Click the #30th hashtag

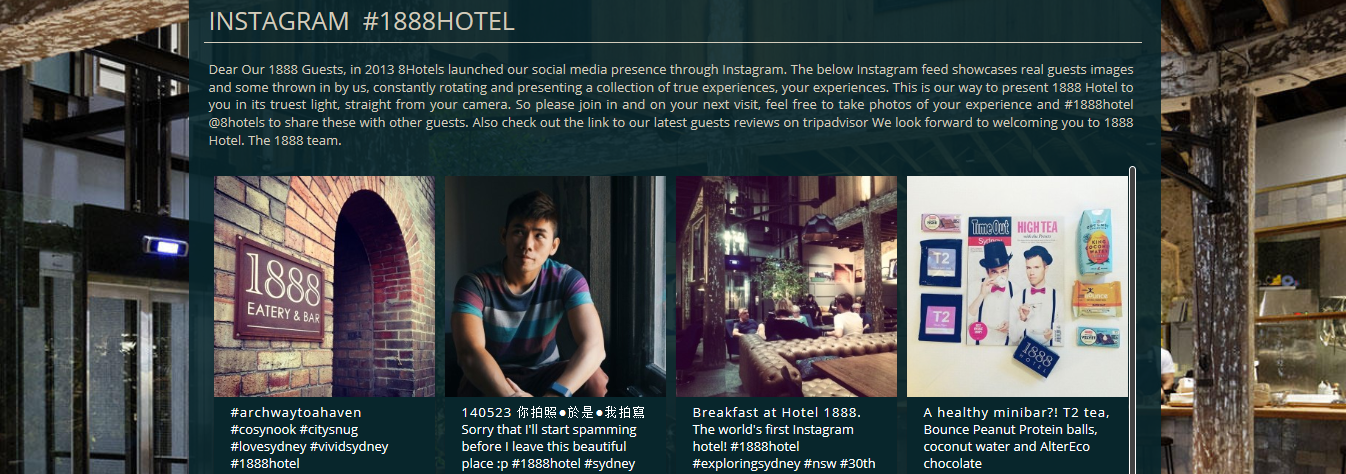coord(858,463)
